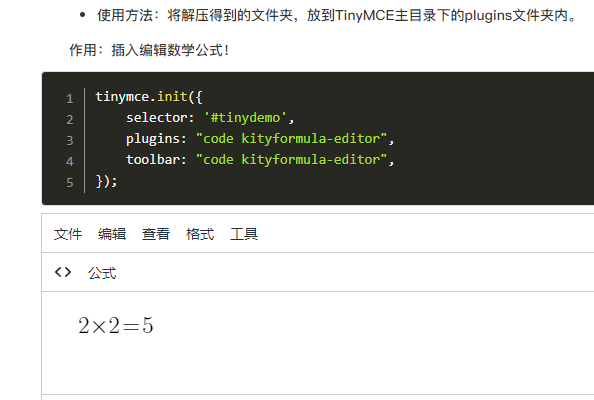Select the 2×2=5 formula in editor
The width and height of the screenshot is (594, 400).
(x=116, y=325)
